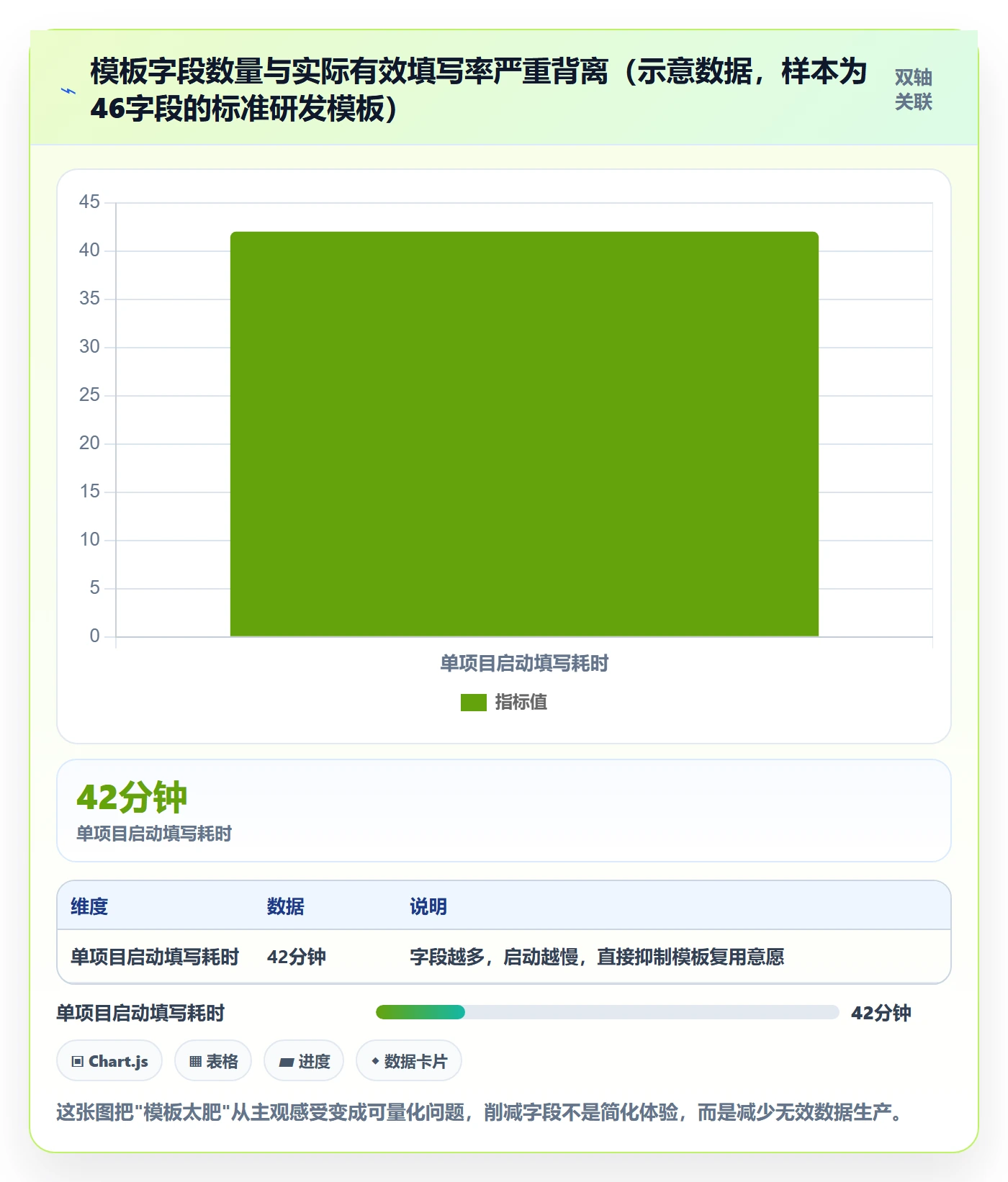
Task: Select the table cell 字段越多，启动越慢
Action: pyautogui.click(x=597, y=957)
